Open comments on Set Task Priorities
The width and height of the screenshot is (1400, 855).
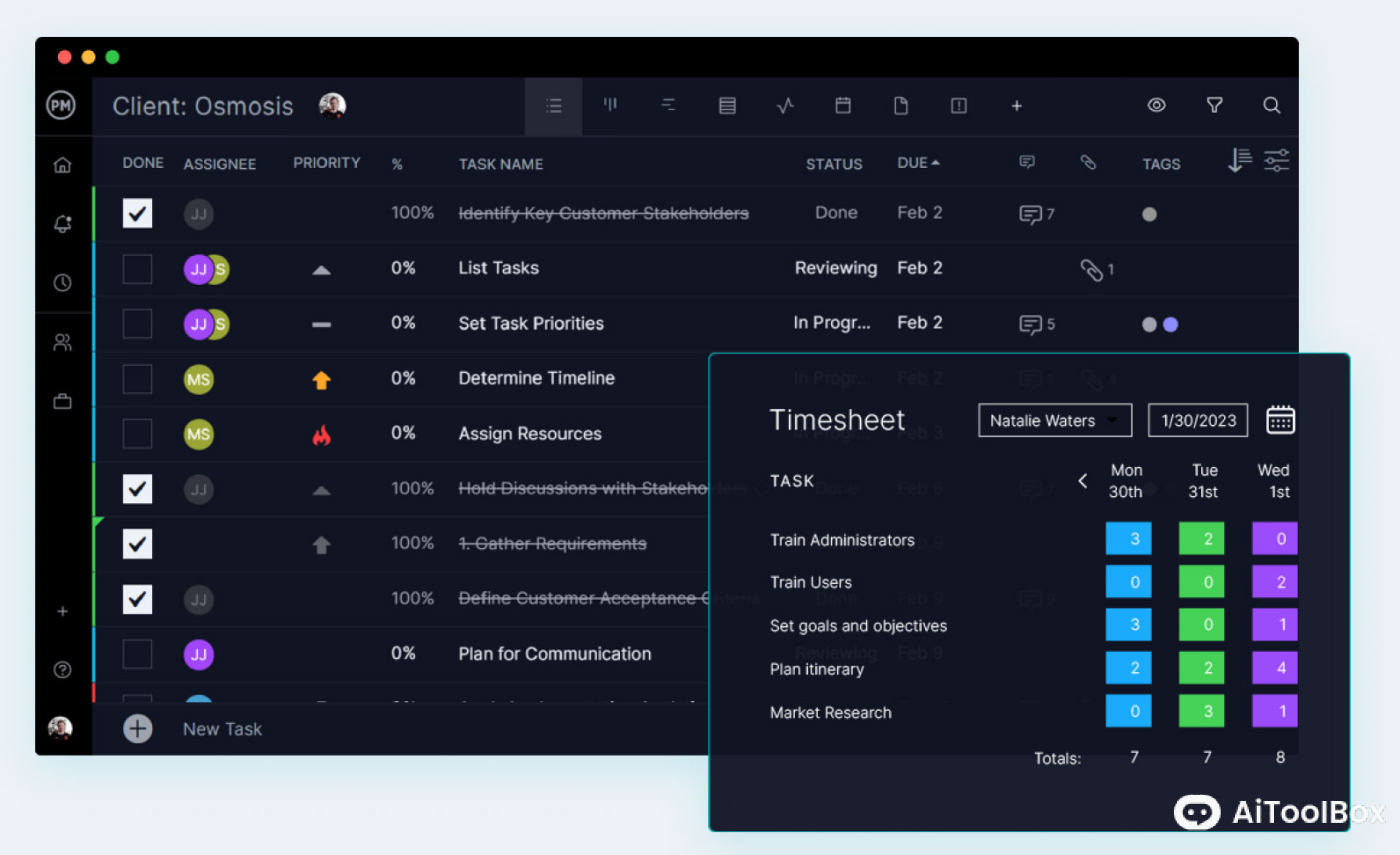(1030, 324)
